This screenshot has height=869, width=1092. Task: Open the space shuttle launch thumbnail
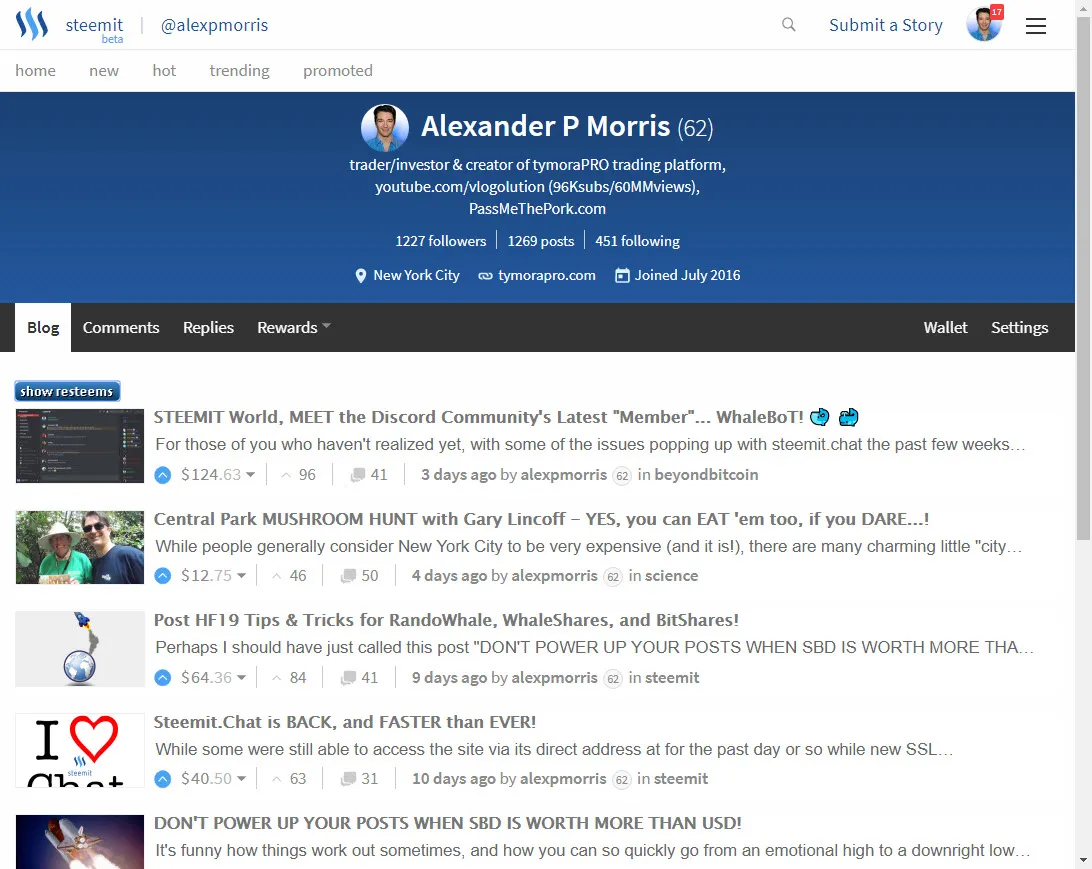pos(79,842)
